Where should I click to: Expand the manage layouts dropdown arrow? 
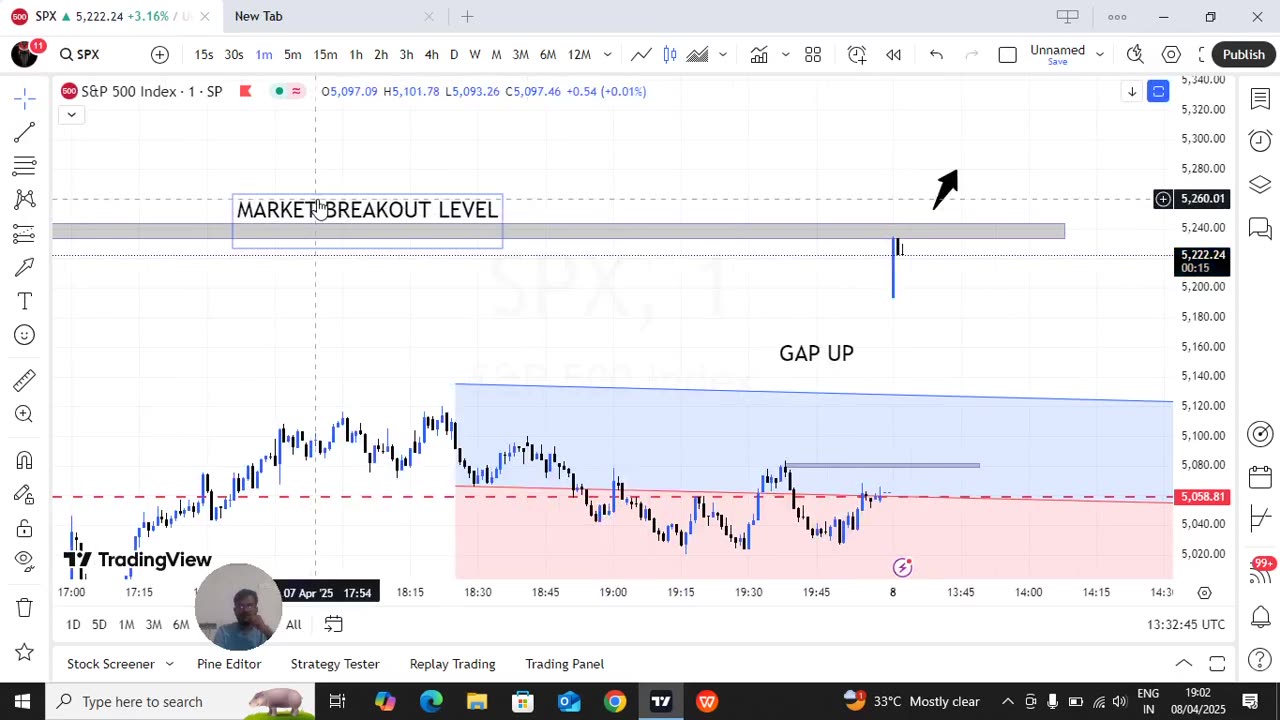[x=1099, y=55]
